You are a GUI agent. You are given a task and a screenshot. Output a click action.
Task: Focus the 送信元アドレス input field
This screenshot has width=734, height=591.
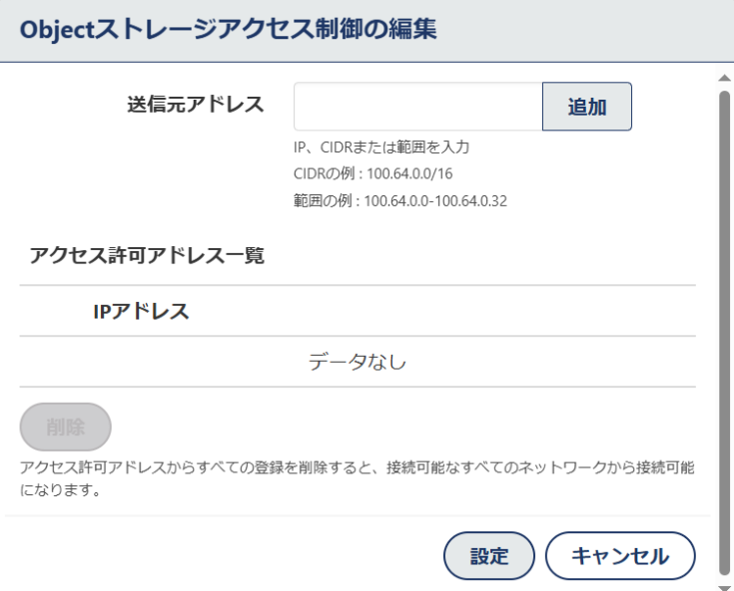pos(418,107)
